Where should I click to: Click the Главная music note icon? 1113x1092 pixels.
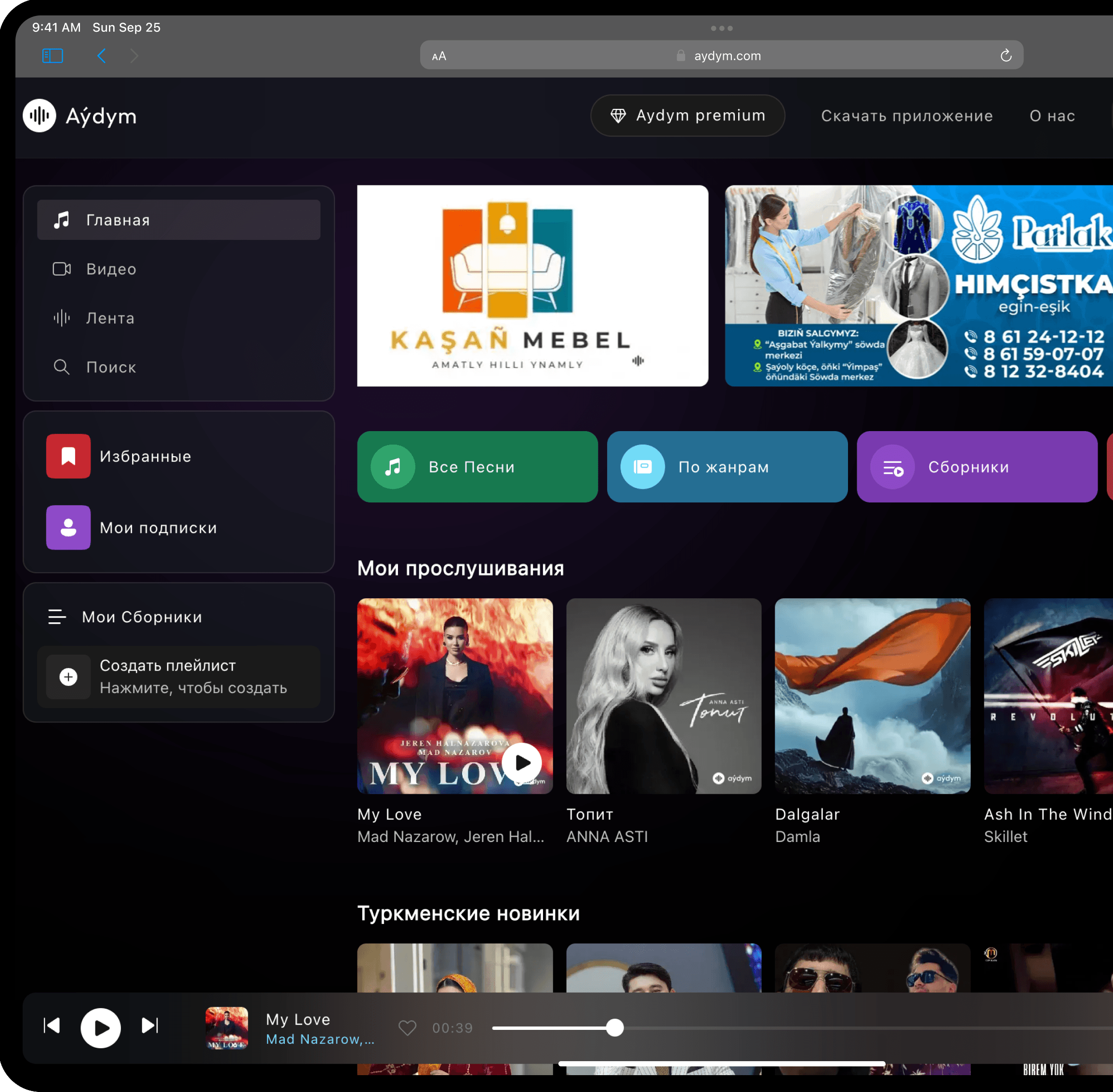tap(61, 220)
